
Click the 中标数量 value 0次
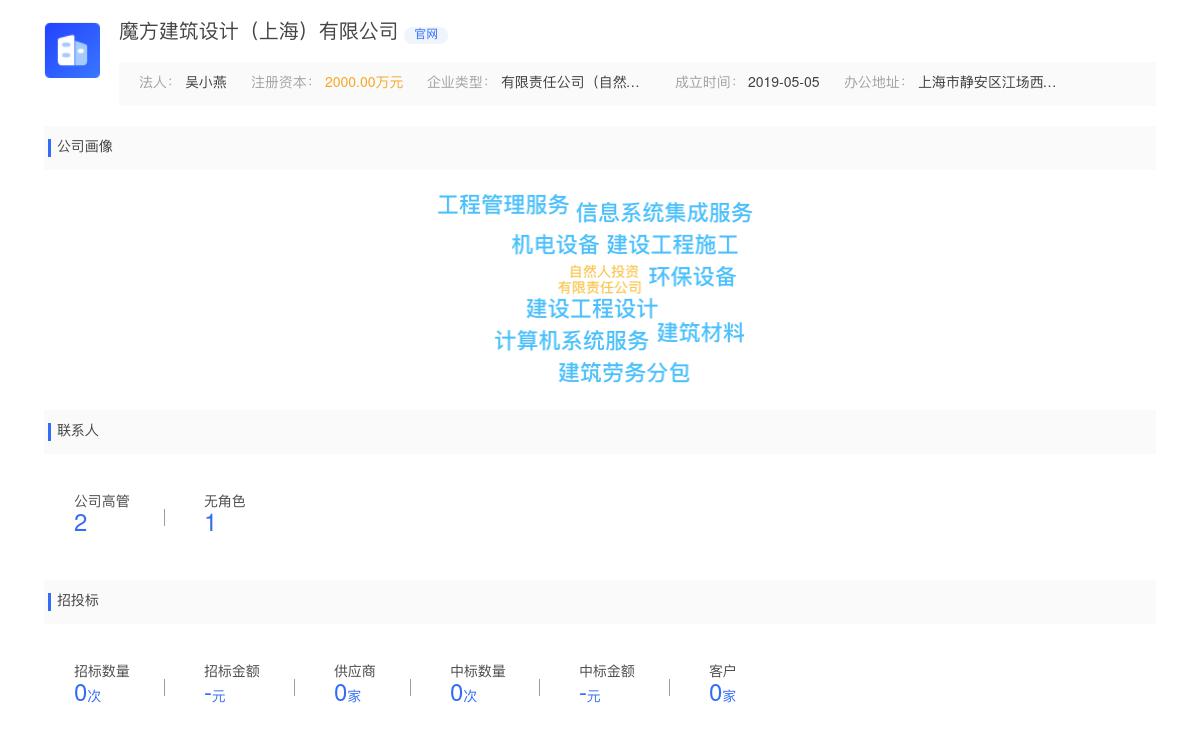464,694
